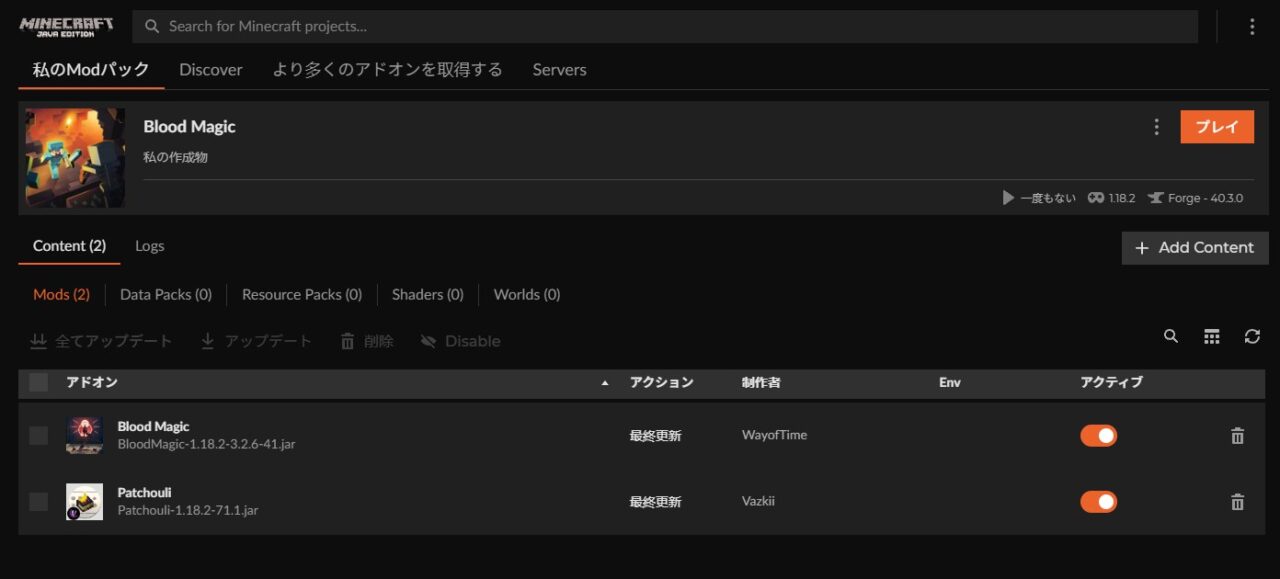This screenshot has width=1280, height=579.
Task: Go to the Servers tab
Action: [x=559, y=70]
